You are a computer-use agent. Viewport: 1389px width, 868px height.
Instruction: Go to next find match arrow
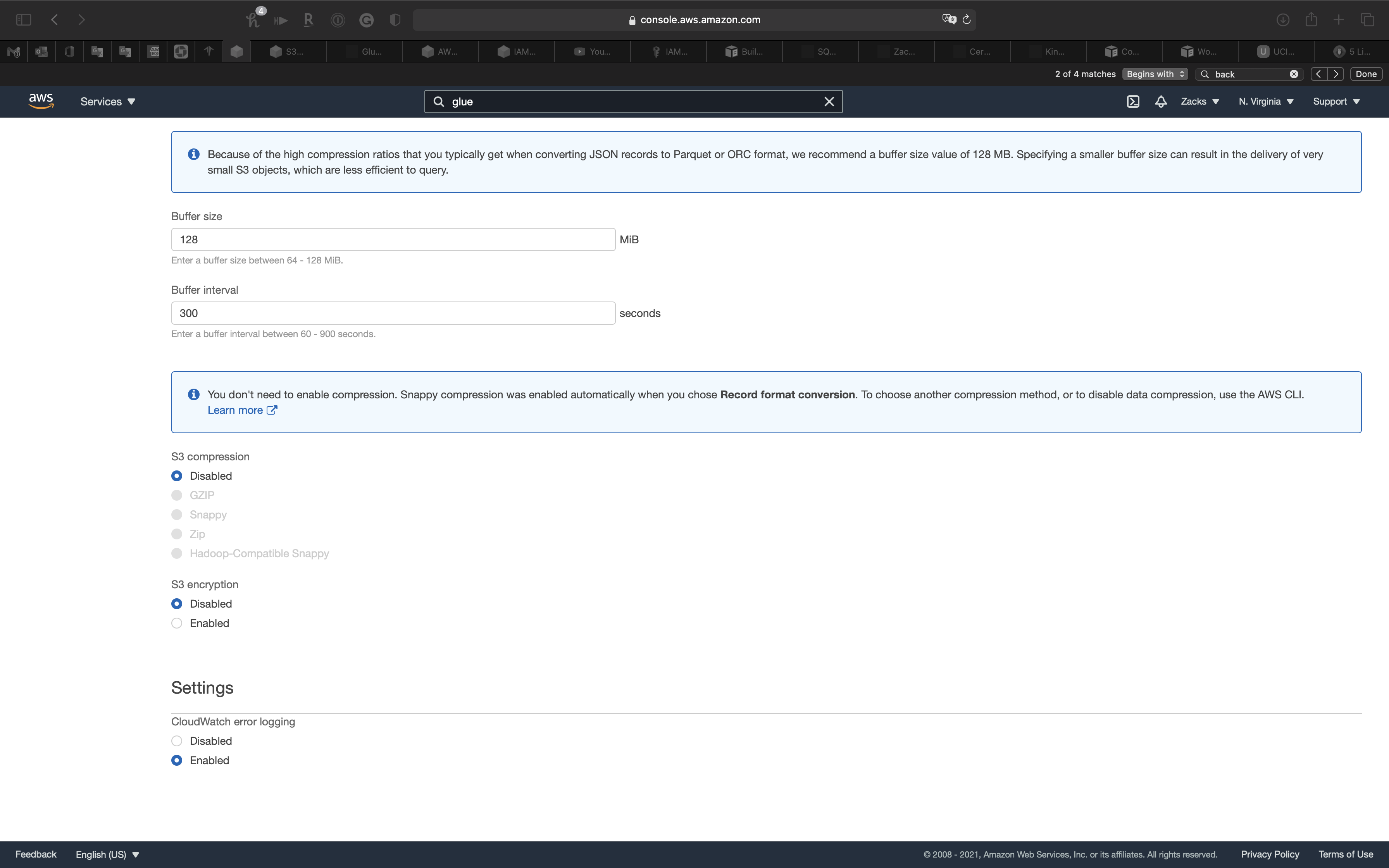[1336, 74]
